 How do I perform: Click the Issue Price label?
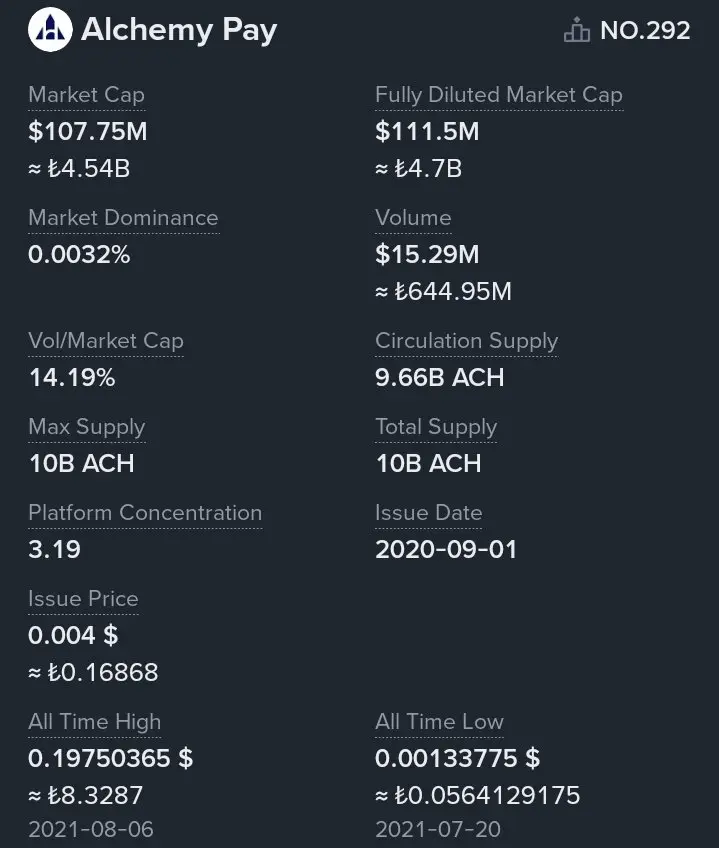pos(83,599)
